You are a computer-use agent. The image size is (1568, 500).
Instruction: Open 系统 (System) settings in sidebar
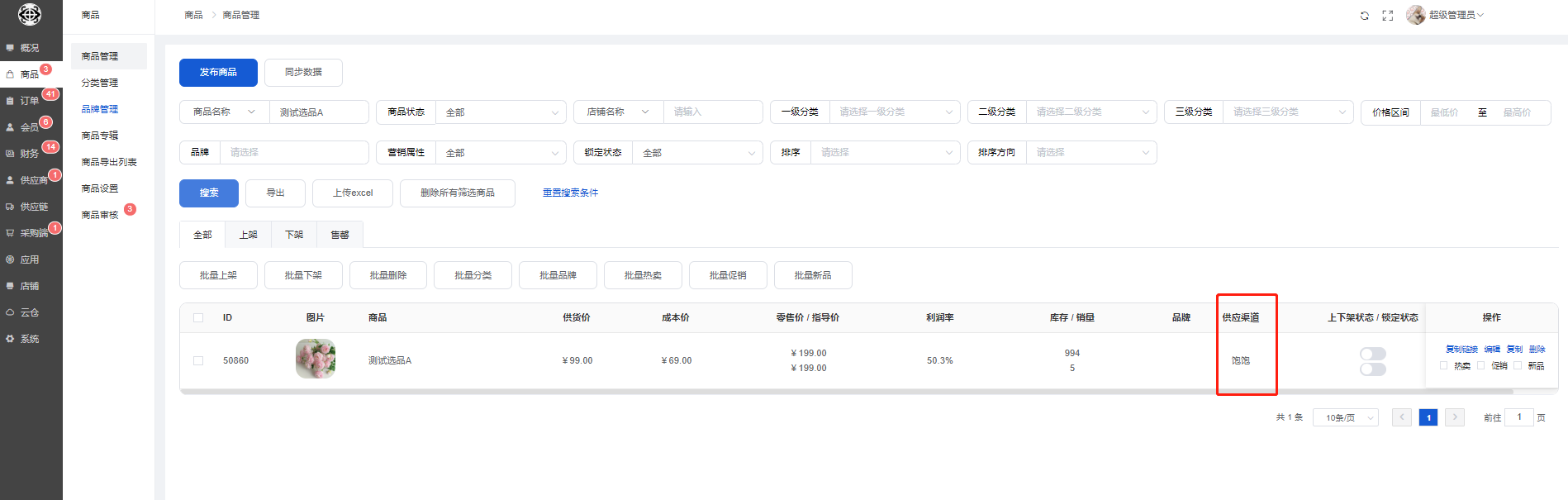coord(30,339)
